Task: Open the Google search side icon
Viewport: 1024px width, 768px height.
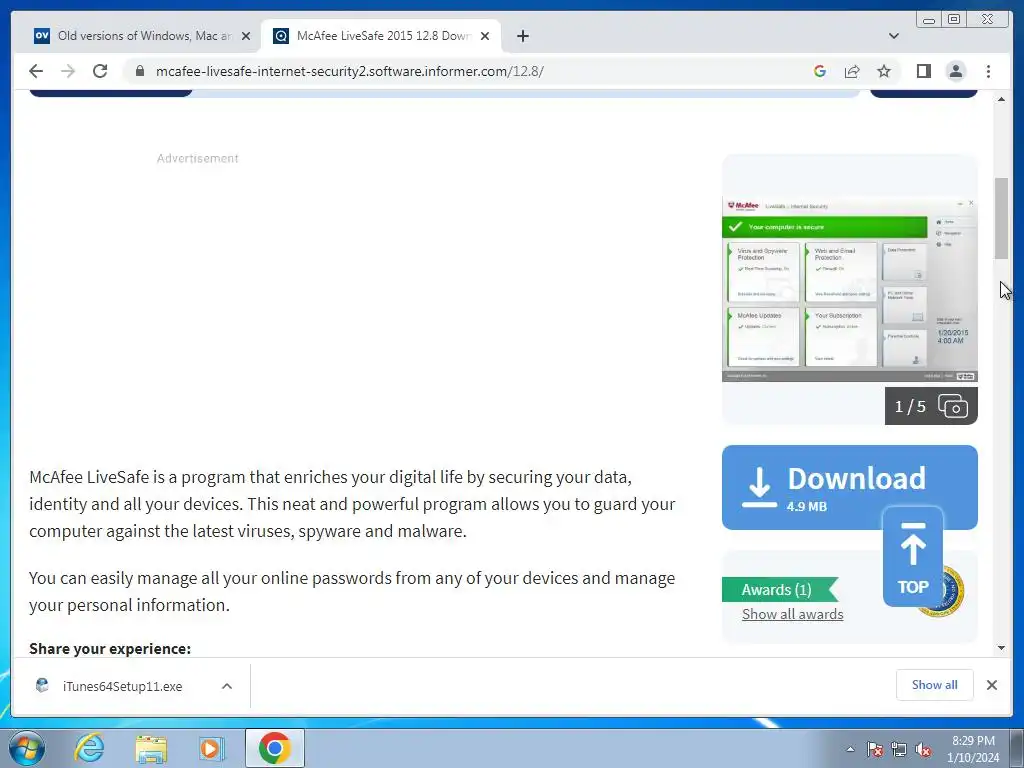Action: [x=820, y=71]
